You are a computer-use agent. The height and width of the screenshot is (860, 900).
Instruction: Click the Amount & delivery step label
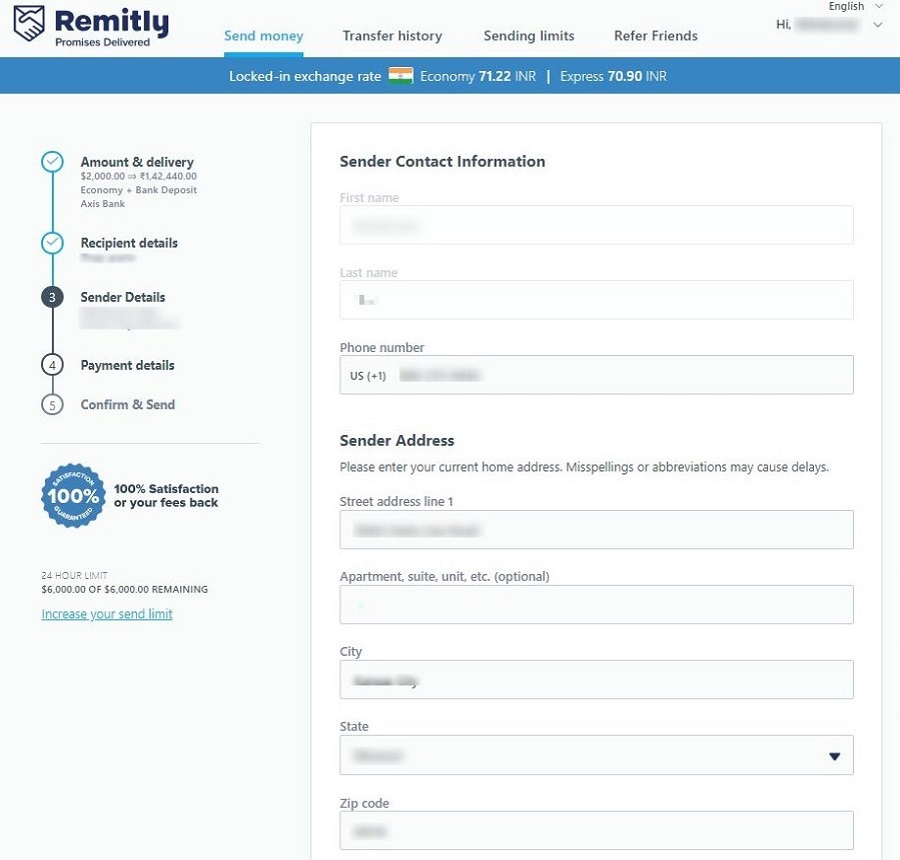(x=137, y=162)
